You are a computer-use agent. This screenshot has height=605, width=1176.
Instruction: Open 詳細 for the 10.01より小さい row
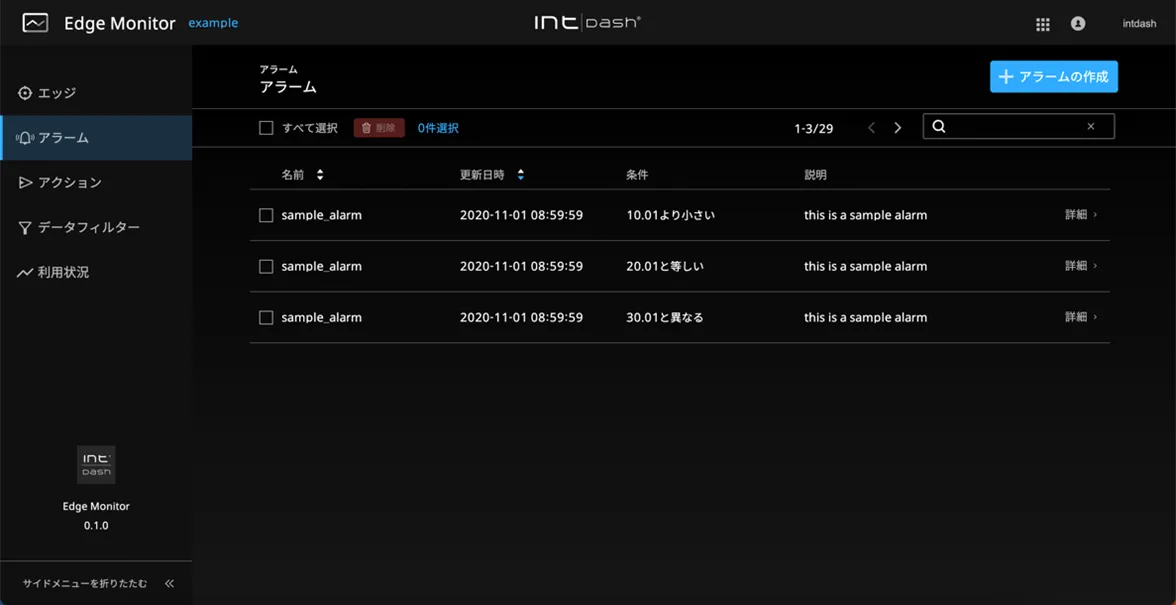pos(1082,214)
